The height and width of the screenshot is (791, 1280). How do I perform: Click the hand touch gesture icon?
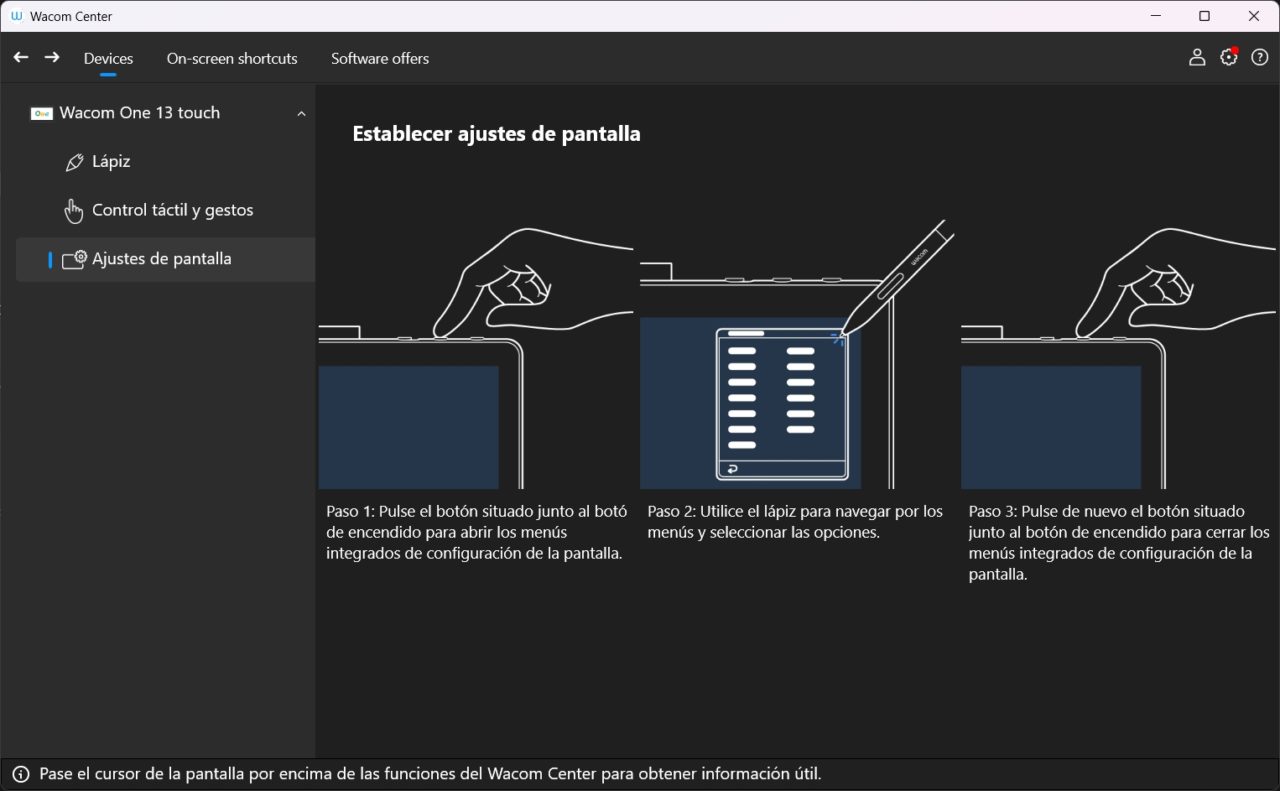73,211
